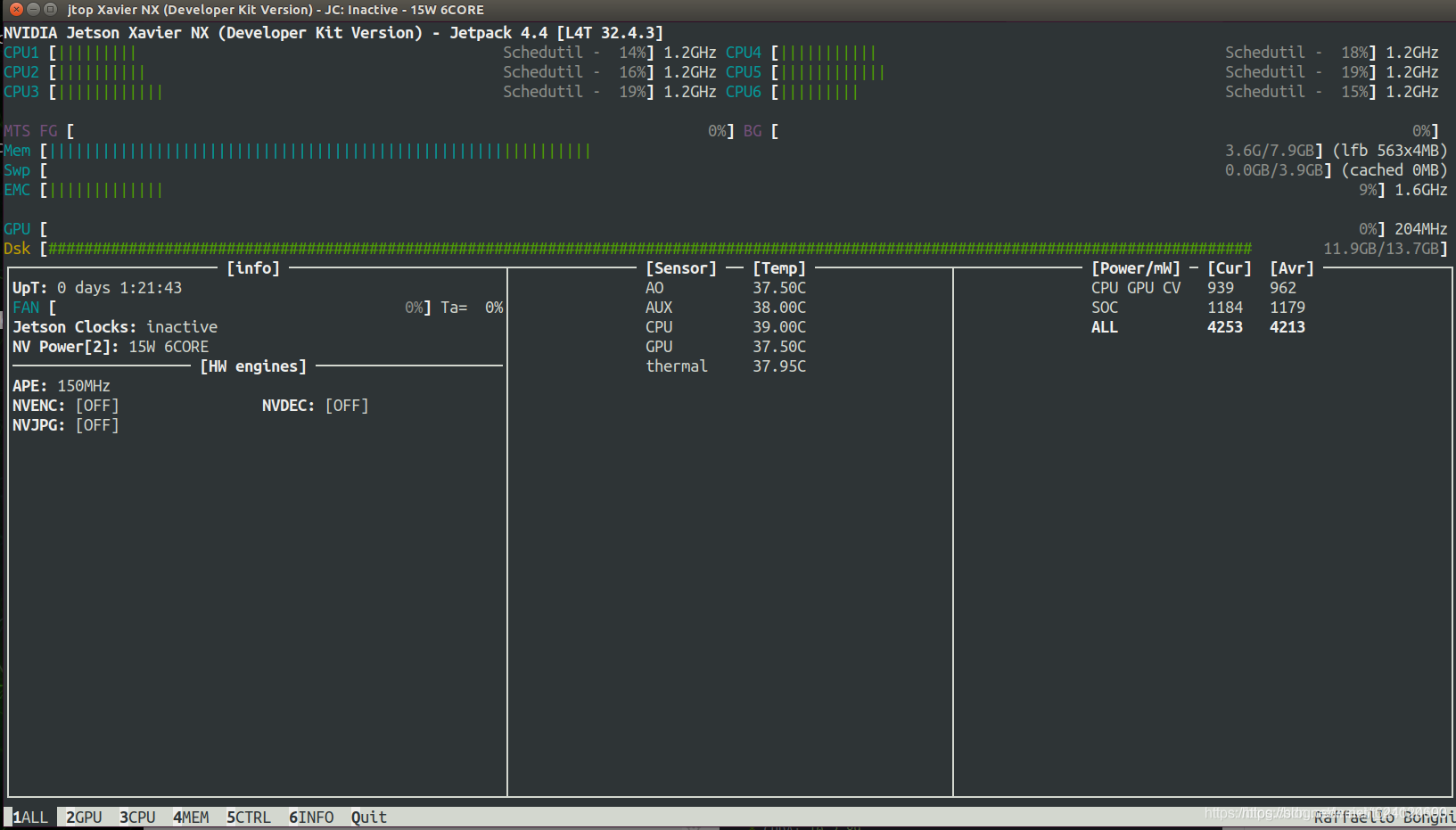Click the CPU5 label
The width and height of the screenshot is (1456, 830).
(744, 72)
